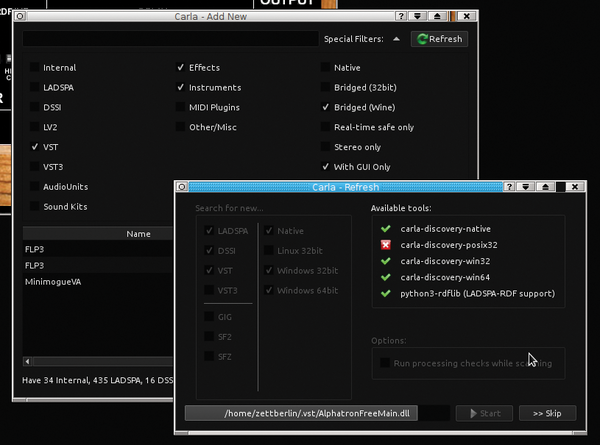The width and height of the screenshot is (600, 445).
Task: Click the shade-up arrow in Carla - Refresh titlebar
Action: point(546,187)
